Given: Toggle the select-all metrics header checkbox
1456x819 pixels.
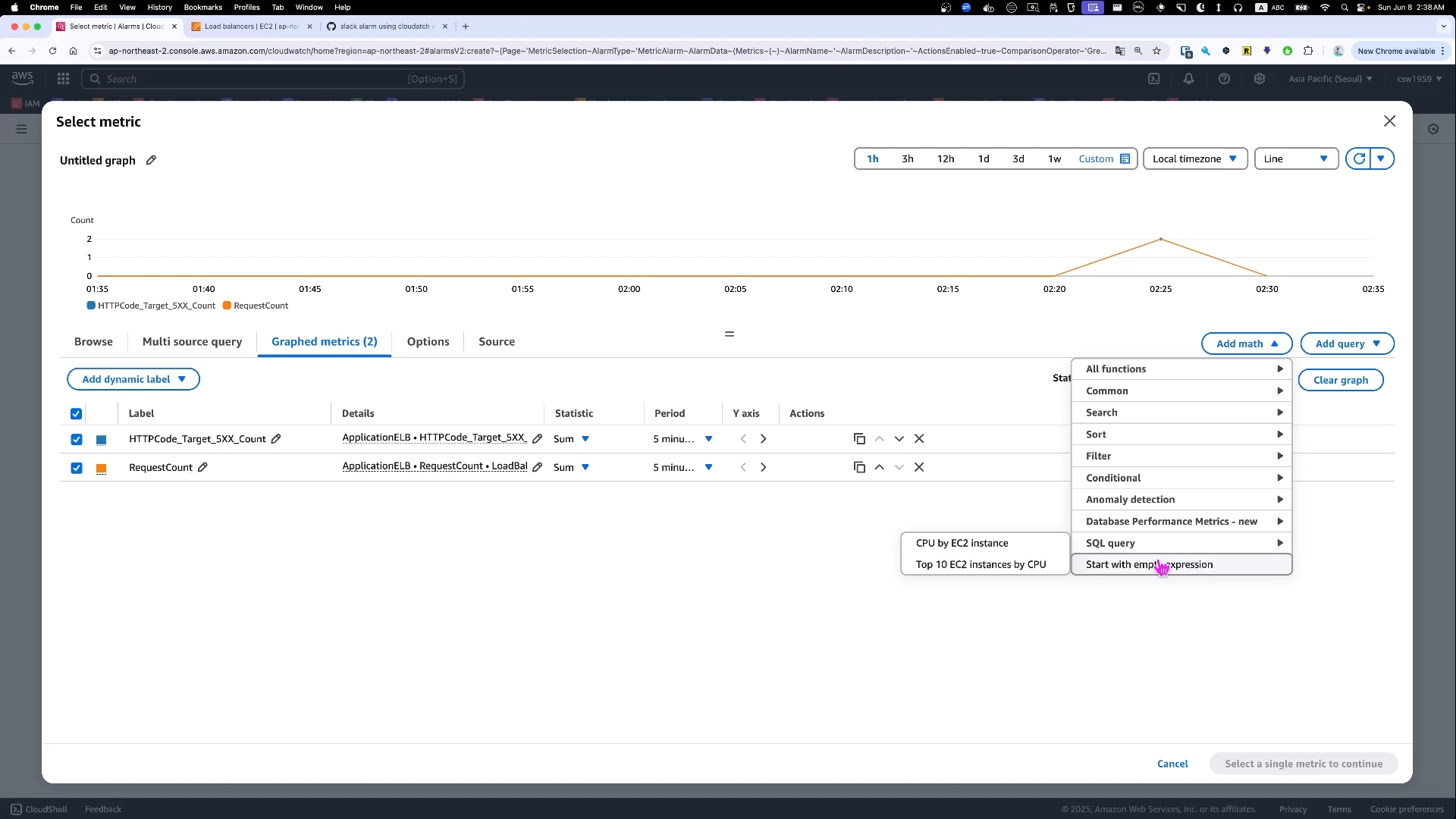Looking at the screenshot, I should coord(77,414).
